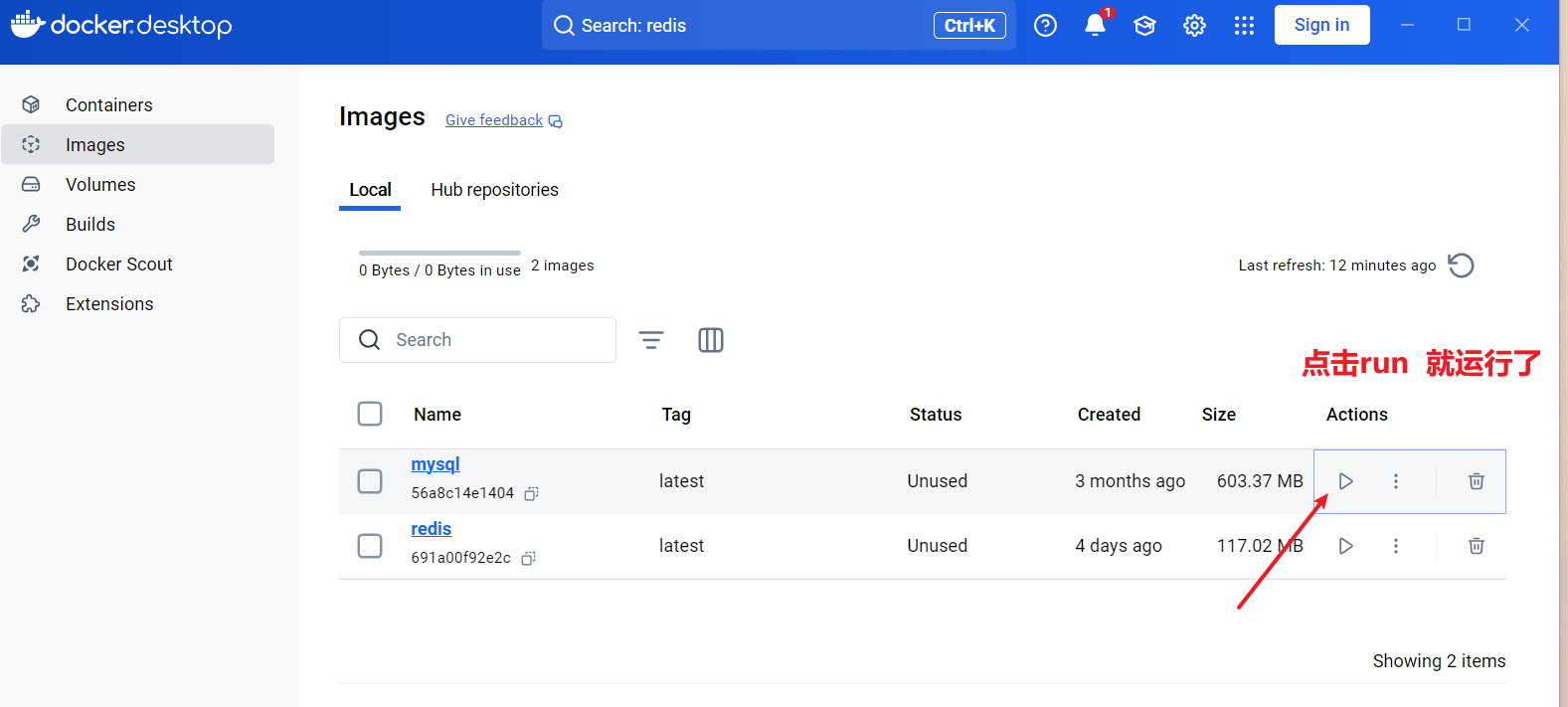Screen dimensions: 1568x707
Task: Open the notifications bell
Action: click(x=1095, y=25)
